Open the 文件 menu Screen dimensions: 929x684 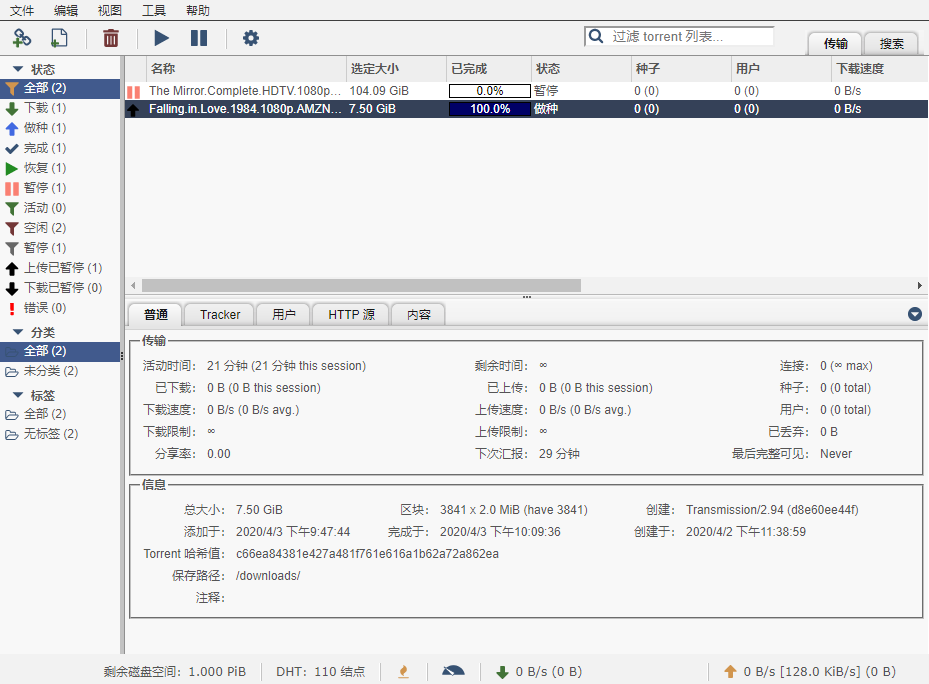click(x=23, y=10)
